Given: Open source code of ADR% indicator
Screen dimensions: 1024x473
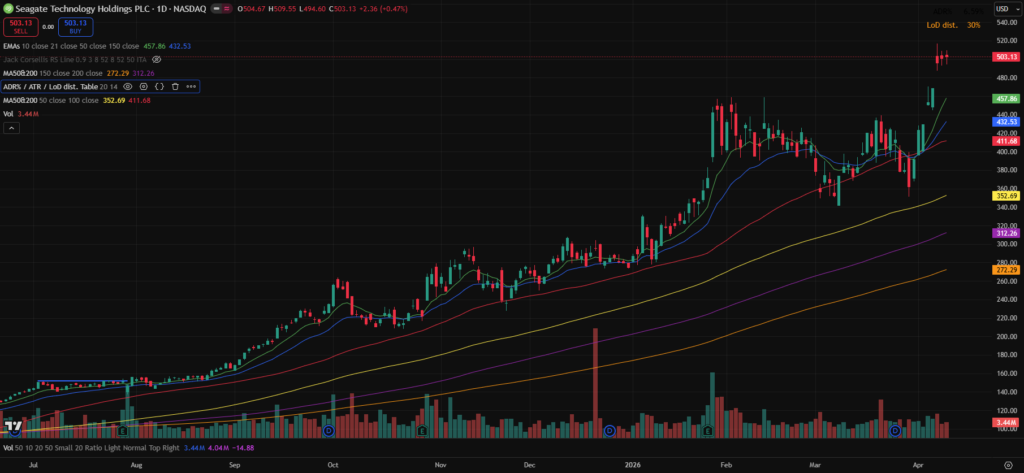Looking at the screenshot, I should point(158,87).
